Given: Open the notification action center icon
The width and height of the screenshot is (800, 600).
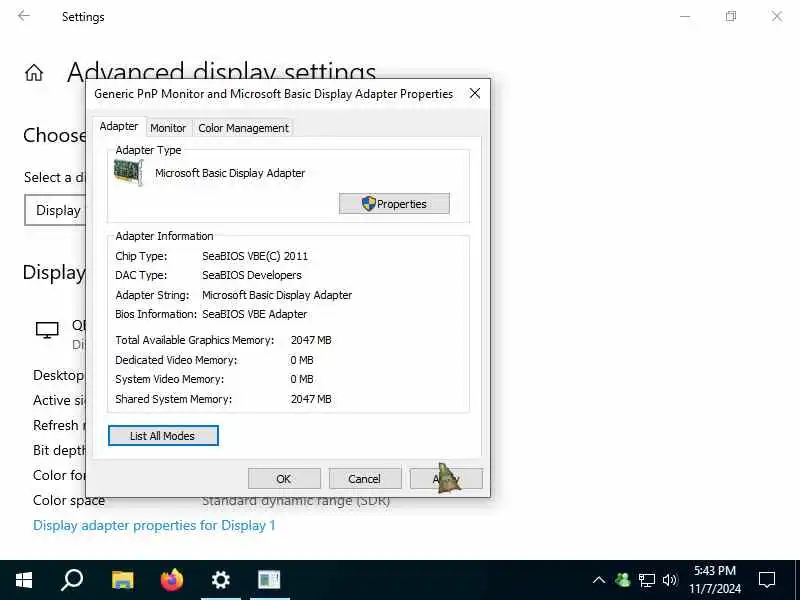Looking at the screenshot, I should click(767, 580).
